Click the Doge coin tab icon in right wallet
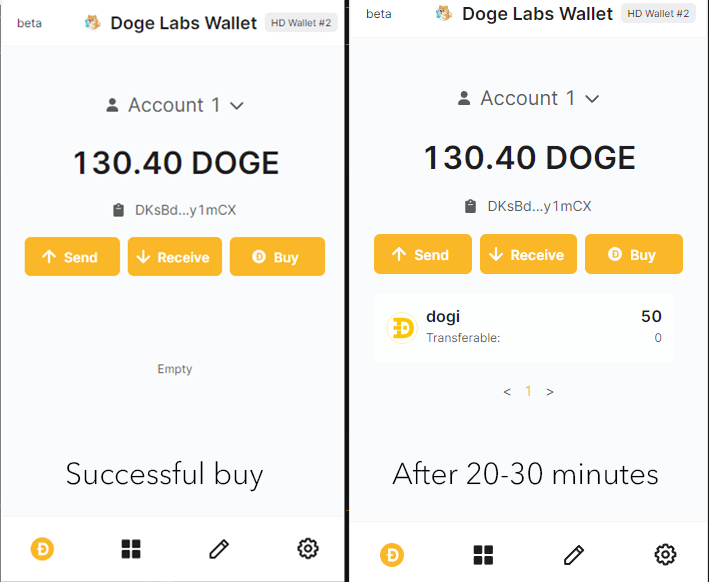Viewport: 709px width, 582px height. click(x=392, y=555)
